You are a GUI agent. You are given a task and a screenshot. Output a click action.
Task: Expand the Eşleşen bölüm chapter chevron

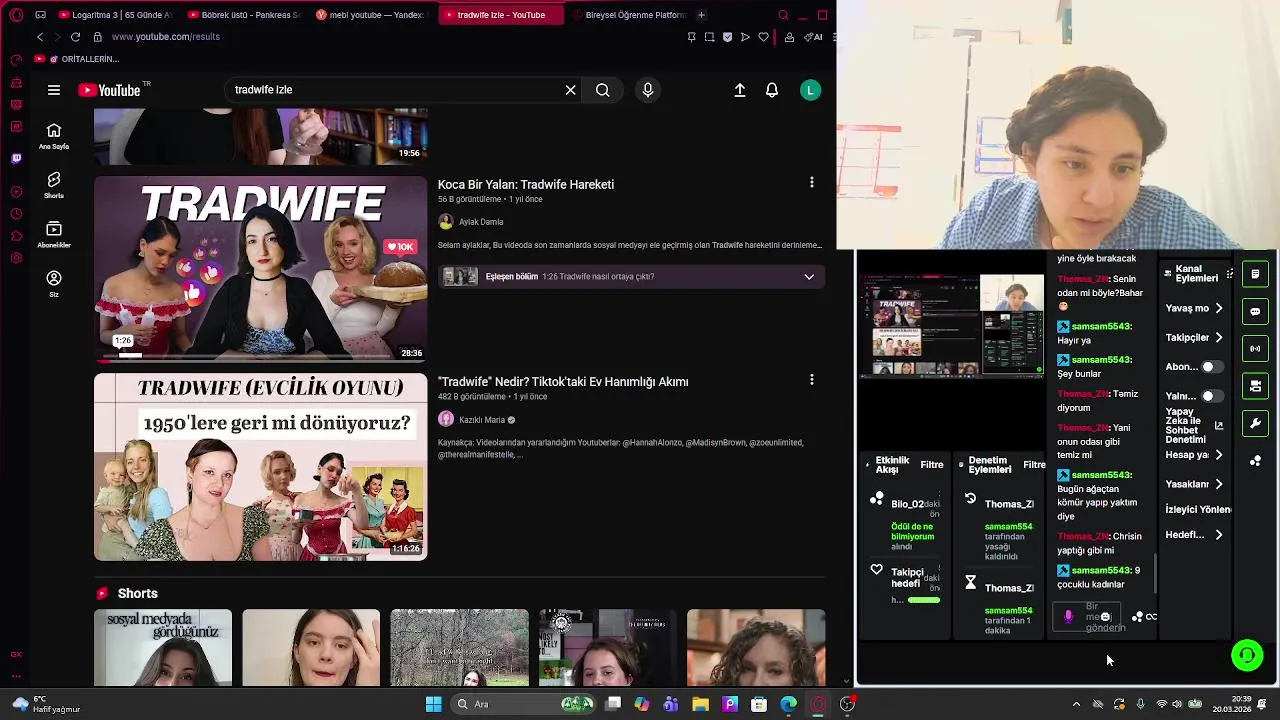point(809,277)
